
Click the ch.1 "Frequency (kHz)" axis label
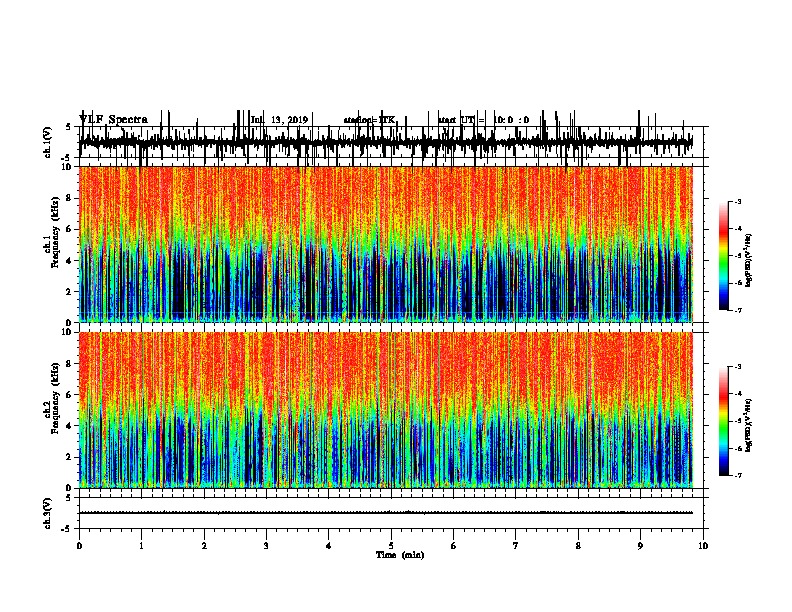pyautogui.click(x=55, y=232)
